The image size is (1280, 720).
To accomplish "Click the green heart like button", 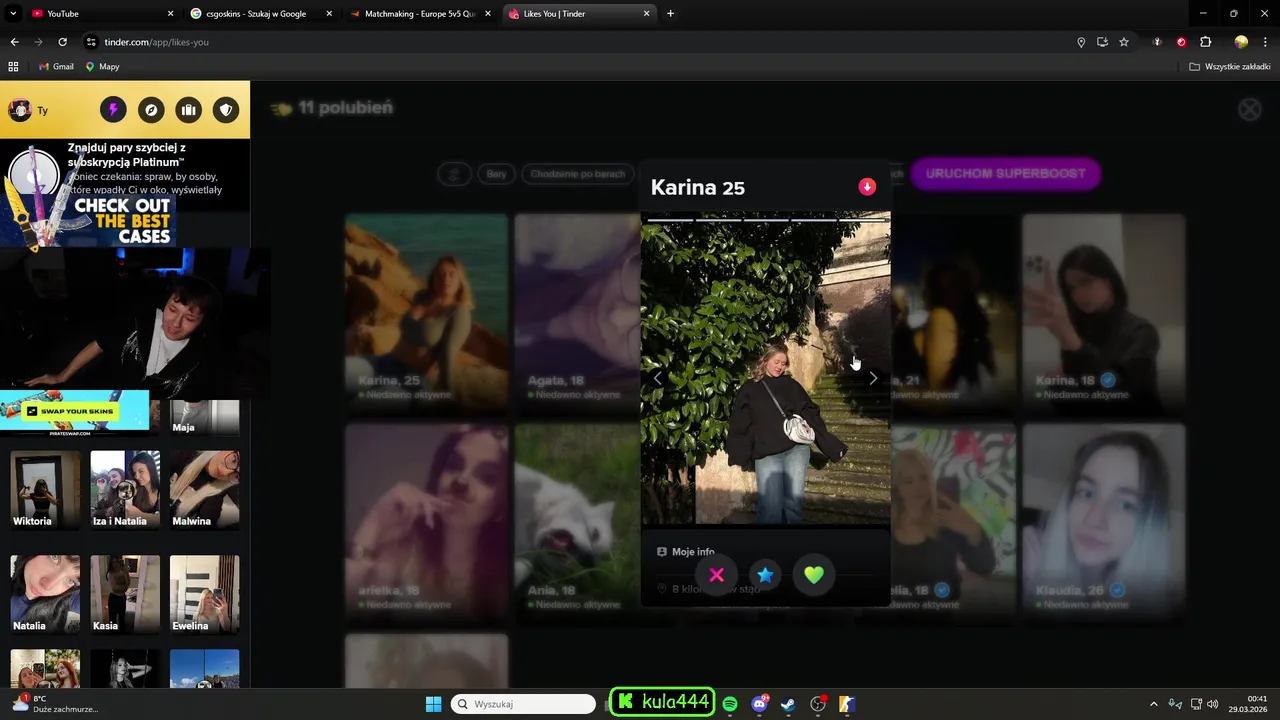I will [814, 575].
